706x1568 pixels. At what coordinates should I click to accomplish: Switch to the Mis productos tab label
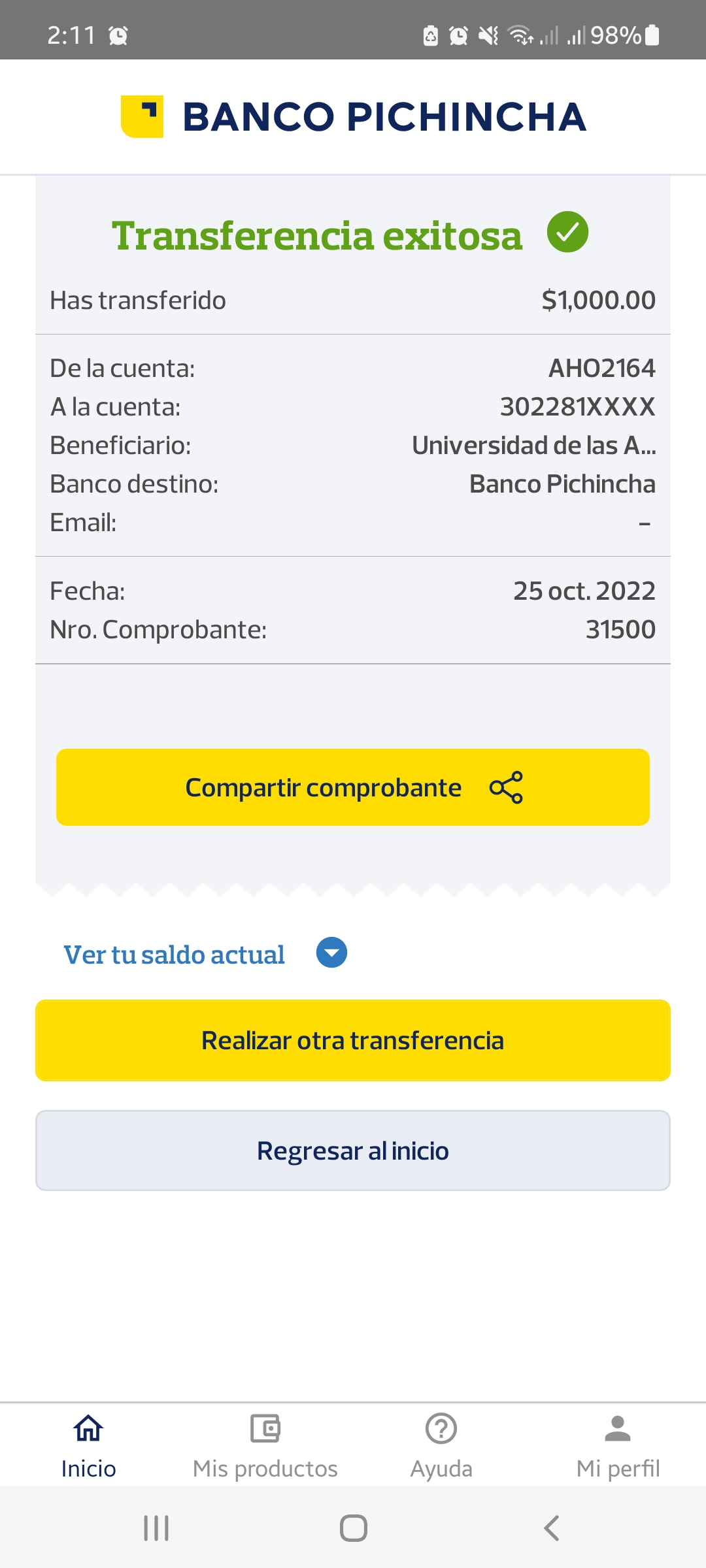pos(265,1469)
